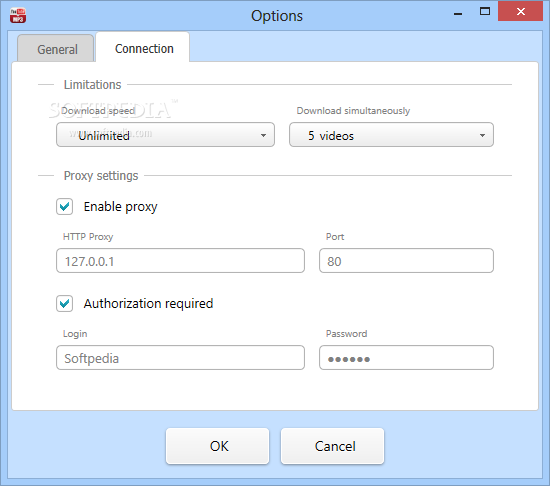
Task: Click the Password input field
Action: [x=406, y=358]
